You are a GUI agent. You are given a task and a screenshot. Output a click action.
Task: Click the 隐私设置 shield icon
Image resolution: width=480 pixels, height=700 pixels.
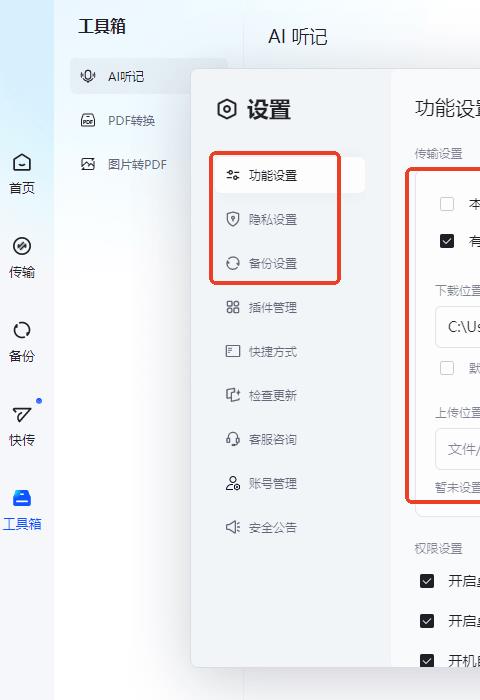pyautogui.click(x=233, y=219)
